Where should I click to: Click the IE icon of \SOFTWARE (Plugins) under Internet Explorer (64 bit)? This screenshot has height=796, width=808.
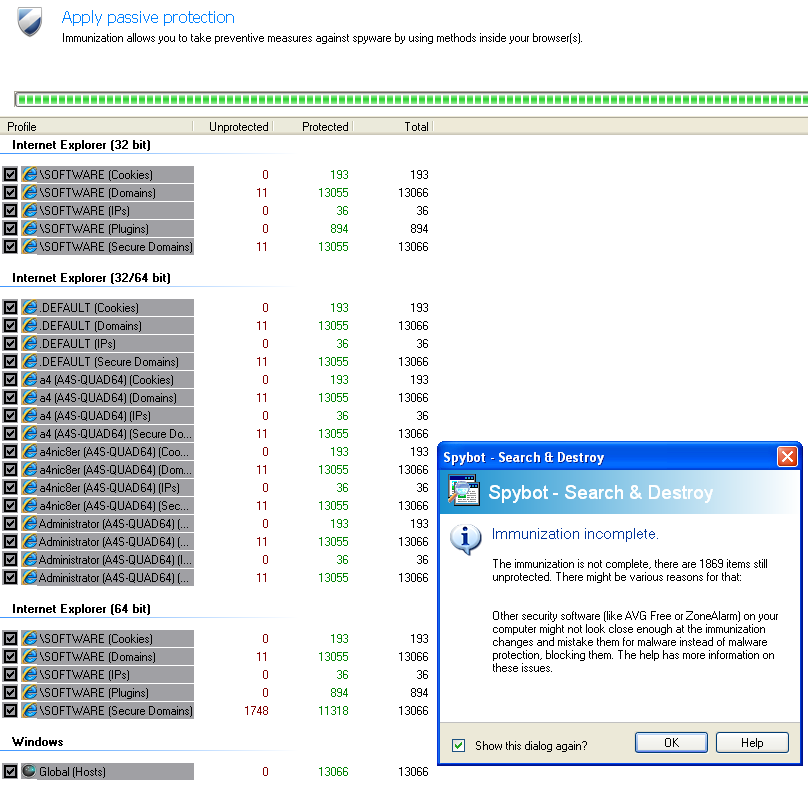[x=30, y=693]
